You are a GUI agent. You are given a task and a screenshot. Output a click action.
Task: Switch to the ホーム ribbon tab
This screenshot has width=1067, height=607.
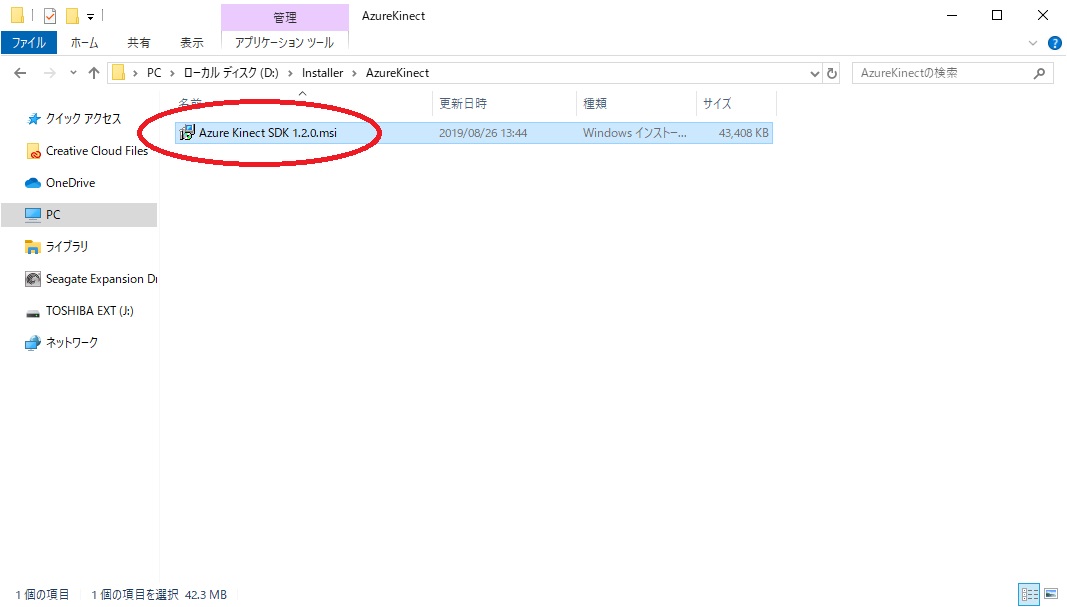pyautogui.click(x=84, y=42)
